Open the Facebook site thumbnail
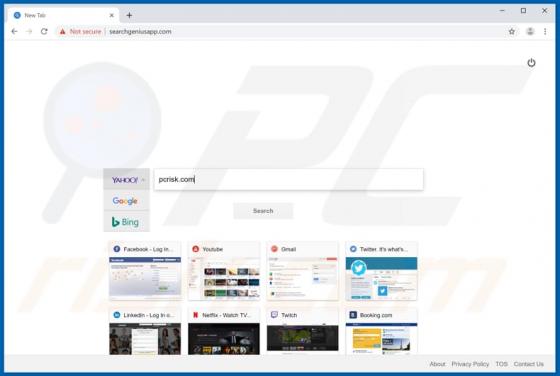560x376 pixels. 145,278
